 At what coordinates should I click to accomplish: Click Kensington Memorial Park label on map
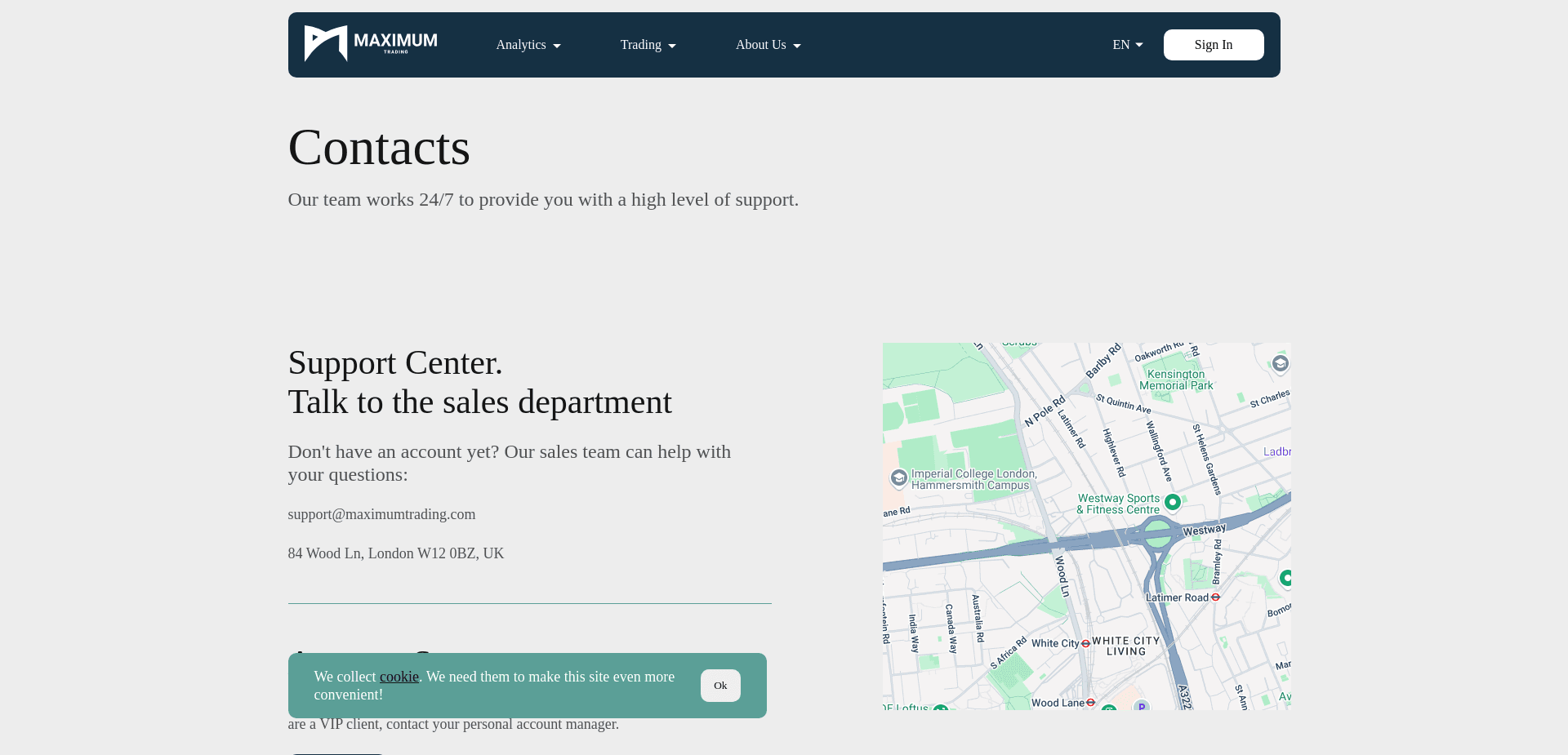(1176, 380)
